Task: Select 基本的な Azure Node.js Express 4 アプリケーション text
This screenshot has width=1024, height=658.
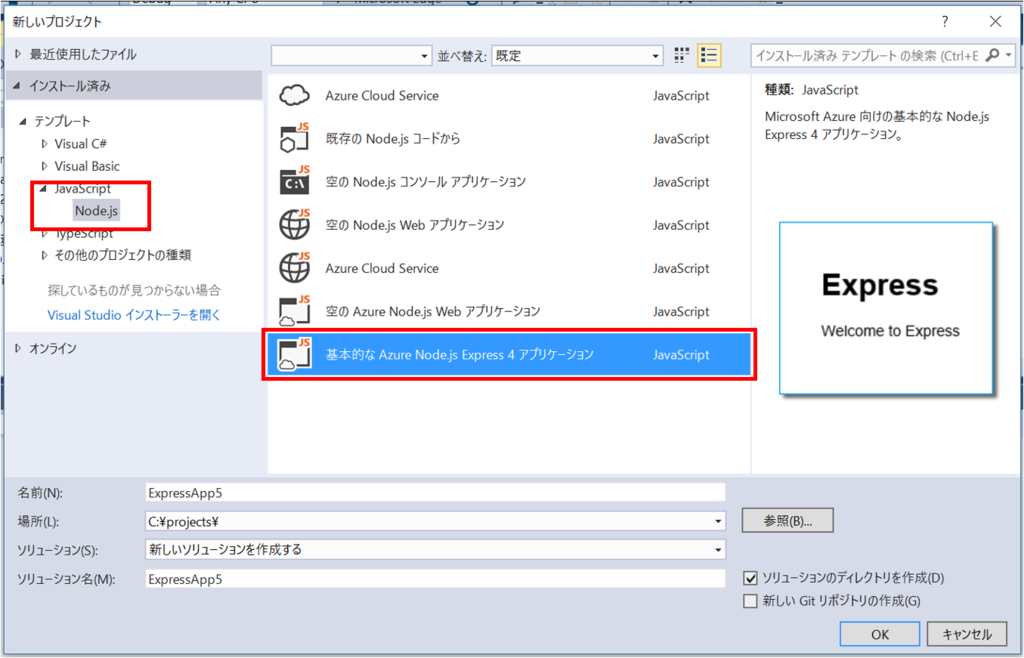Action: point(460,354)
